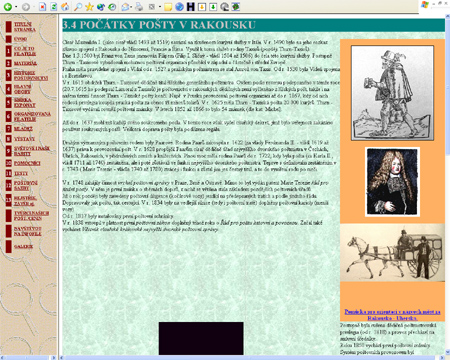
Task: Refresh the page using the green arrows icon
Action: [54, 7]
